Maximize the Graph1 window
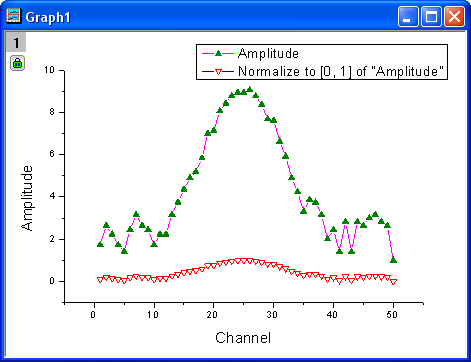The width and height of the screenshot is (471, 362). tap(431, 17)
